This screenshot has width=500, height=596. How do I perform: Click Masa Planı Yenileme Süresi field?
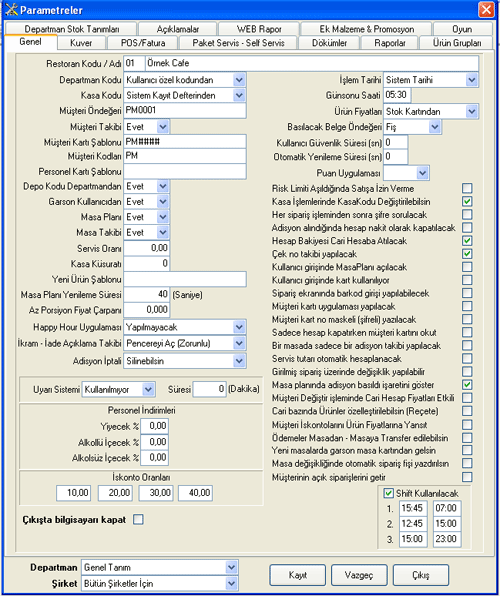click(x=146, y=295)
